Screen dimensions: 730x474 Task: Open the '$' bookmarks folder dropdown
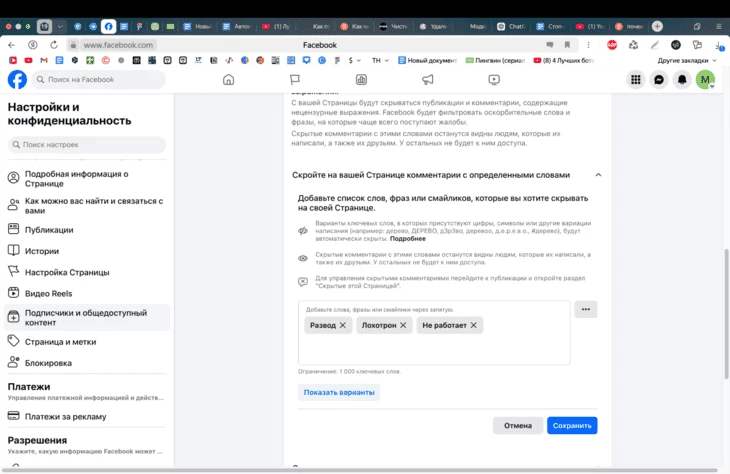[x=354, y=61]
